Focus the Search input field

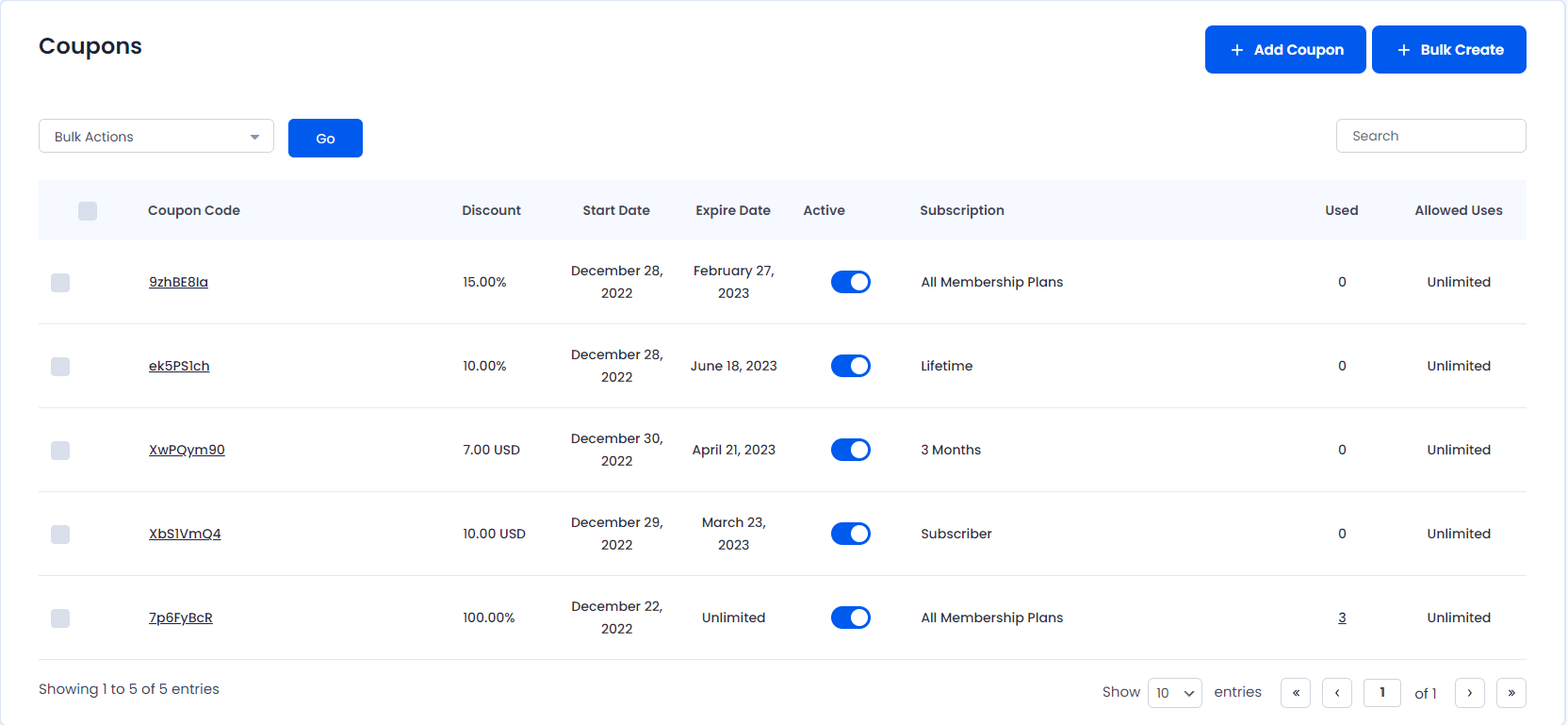tap(1430, 136)
